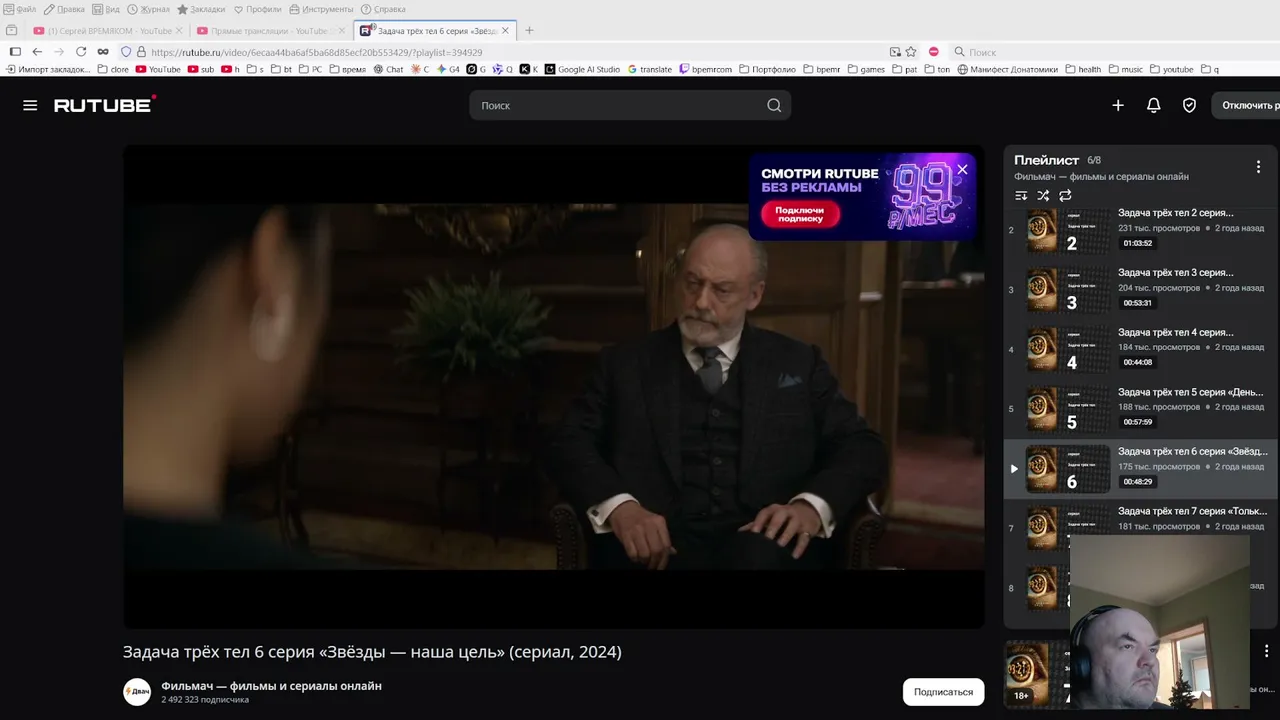Open the notifications bell
Screen dimensions: 1280x720
click(x=1153, y=105)
